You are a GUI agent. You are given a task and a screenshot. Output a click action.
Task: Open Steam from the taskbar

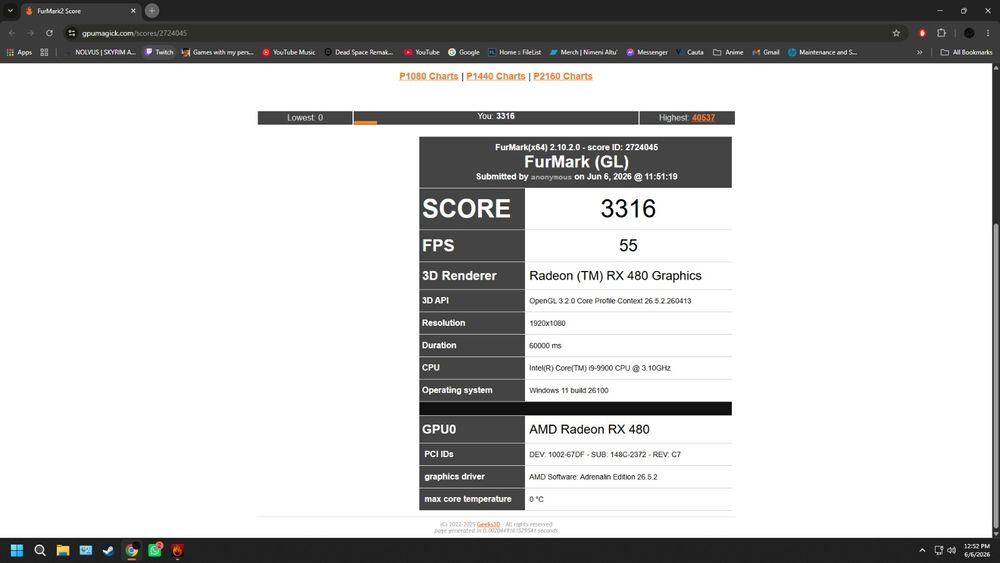[x=108, y=550]
